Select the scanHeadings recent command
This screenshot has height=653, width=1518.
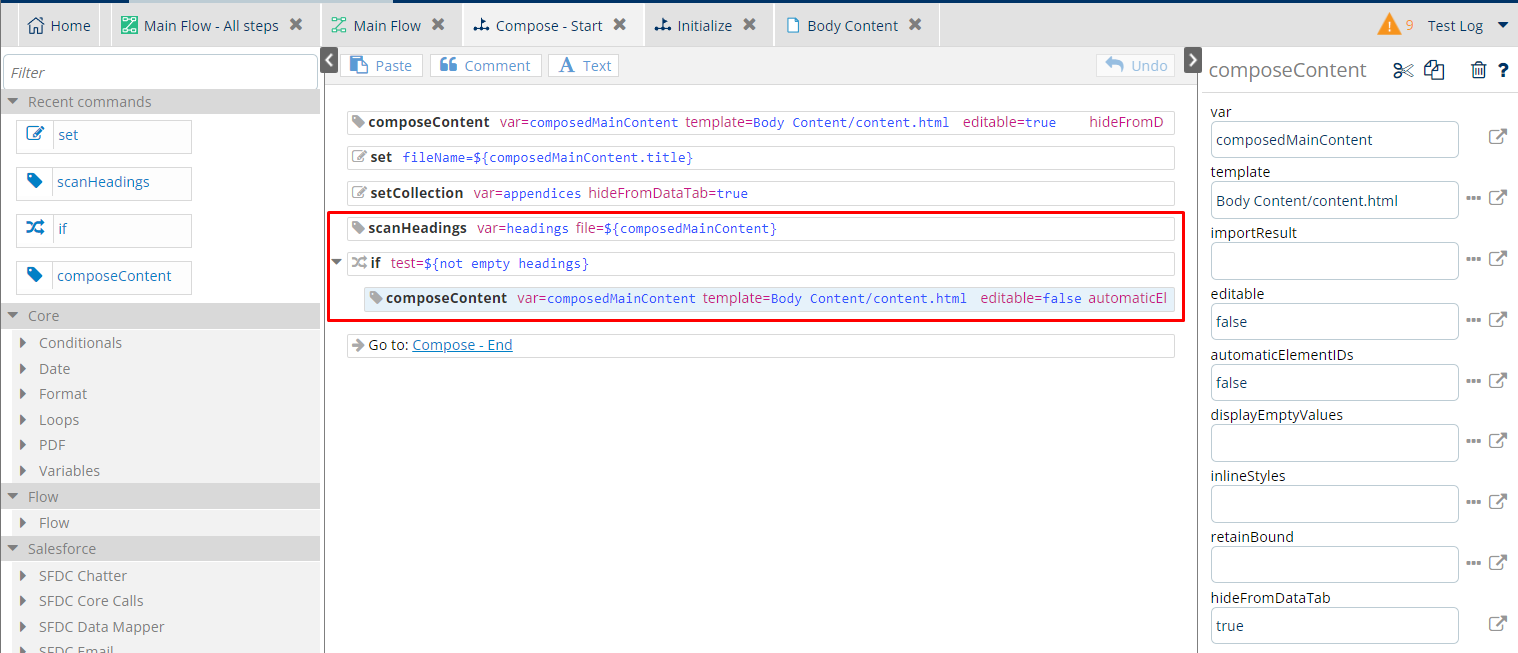[x=104, y=182]
